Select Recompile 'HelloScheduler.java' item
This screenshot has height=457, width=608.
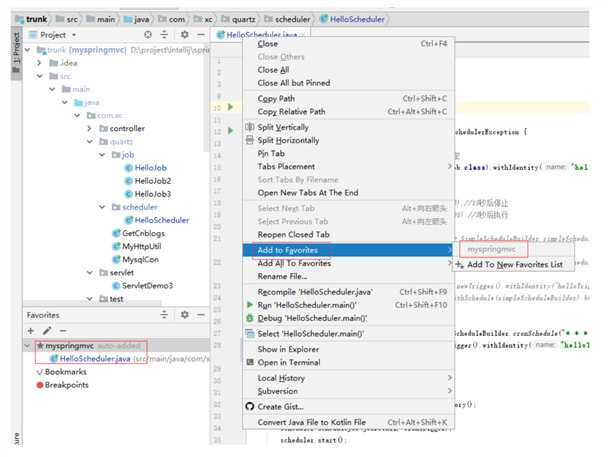coord(349,292)
